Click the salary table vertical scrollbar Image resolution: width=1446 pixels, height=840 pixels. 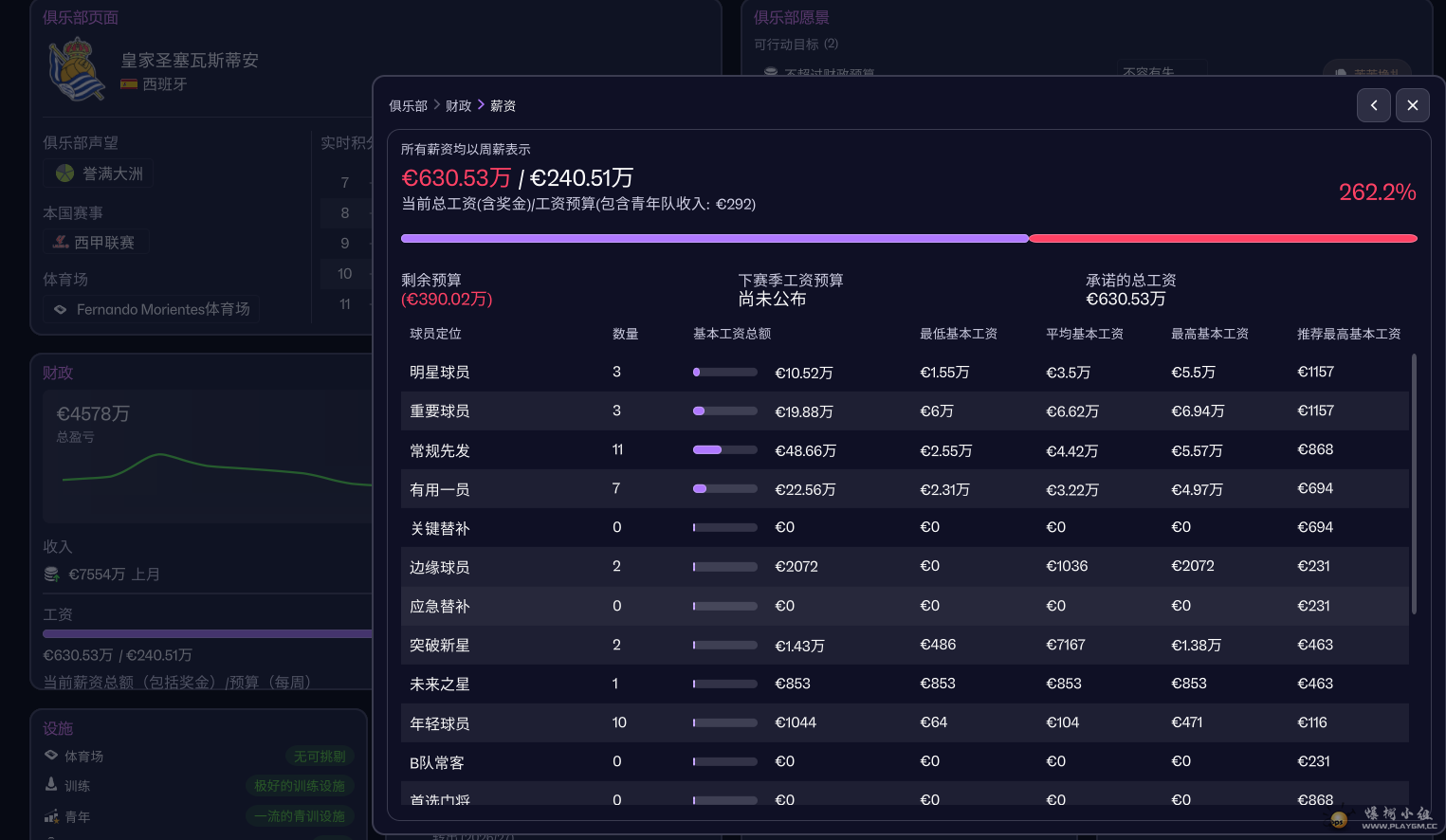point(1413,484)
